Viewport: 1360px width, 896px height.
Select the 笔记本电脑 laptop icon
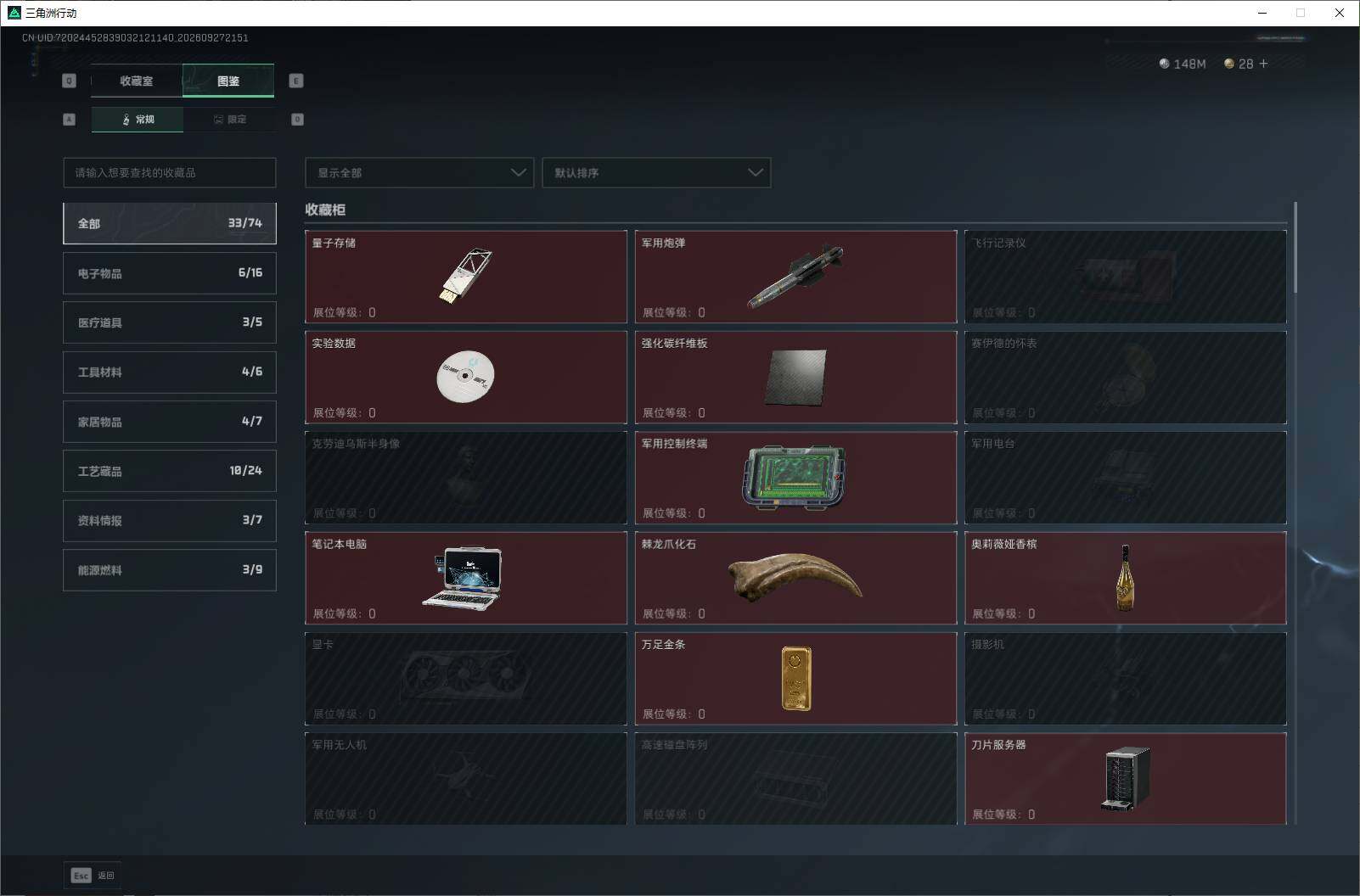(x=464, y=577)
